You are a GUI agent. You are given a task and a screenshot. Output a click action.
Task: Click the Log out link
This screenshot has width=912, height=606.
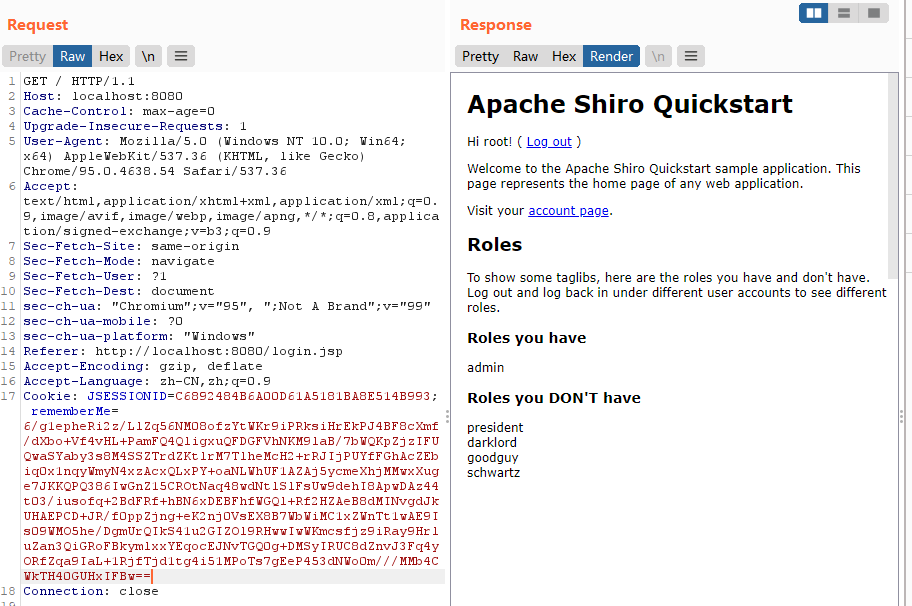(x=549, y=142)
